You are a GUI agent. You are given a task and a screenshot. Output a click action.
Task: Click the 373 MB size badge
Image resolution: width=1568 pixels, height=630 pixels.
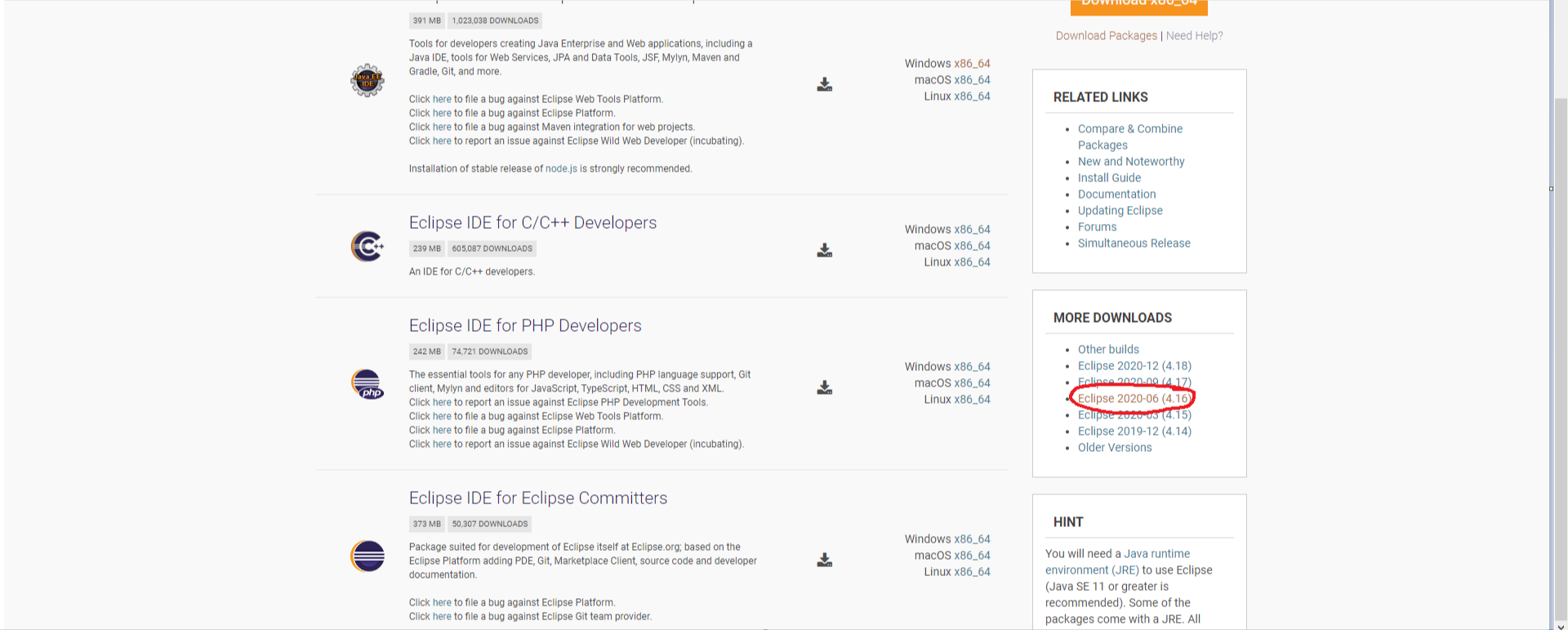(426, 525)
